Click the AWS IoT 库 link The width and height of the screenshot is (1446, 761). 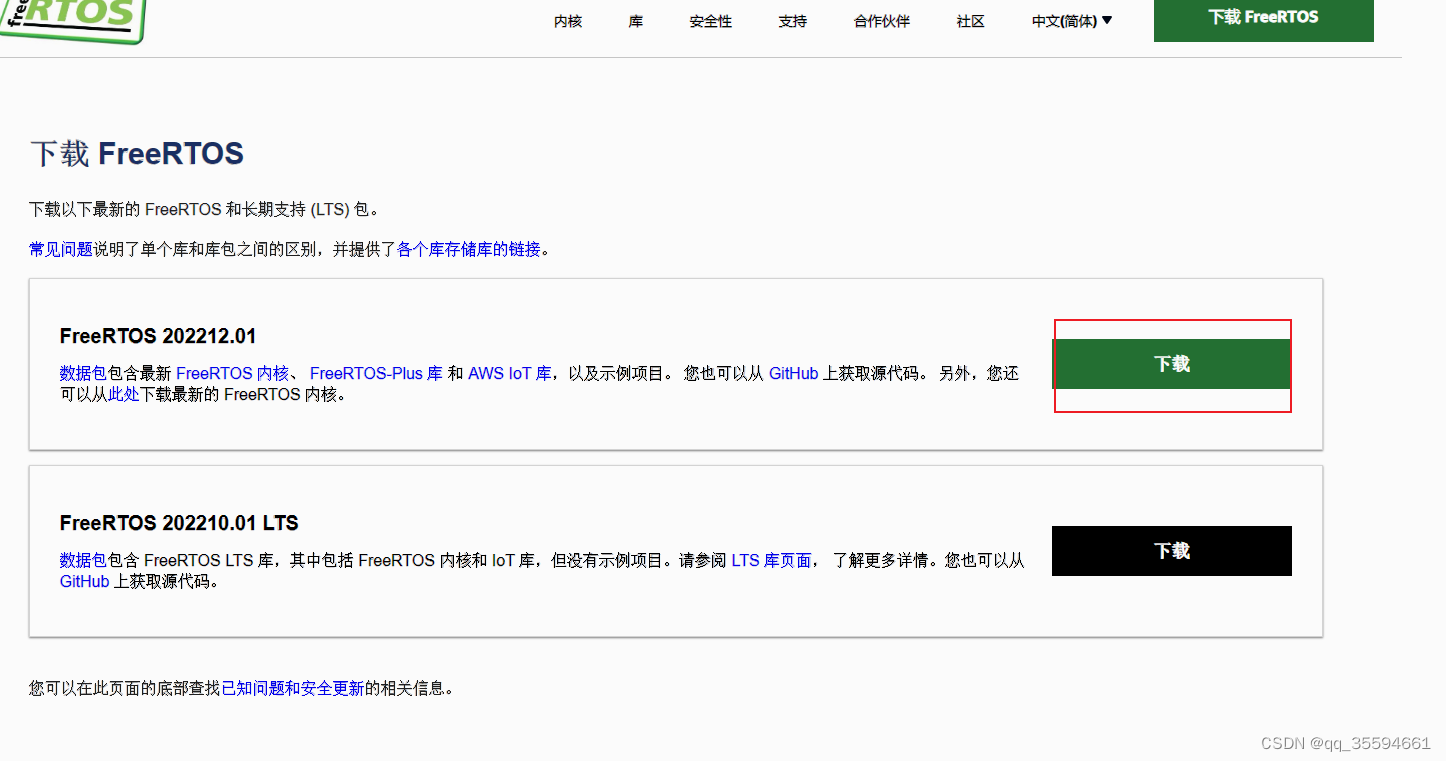(509, 373)
